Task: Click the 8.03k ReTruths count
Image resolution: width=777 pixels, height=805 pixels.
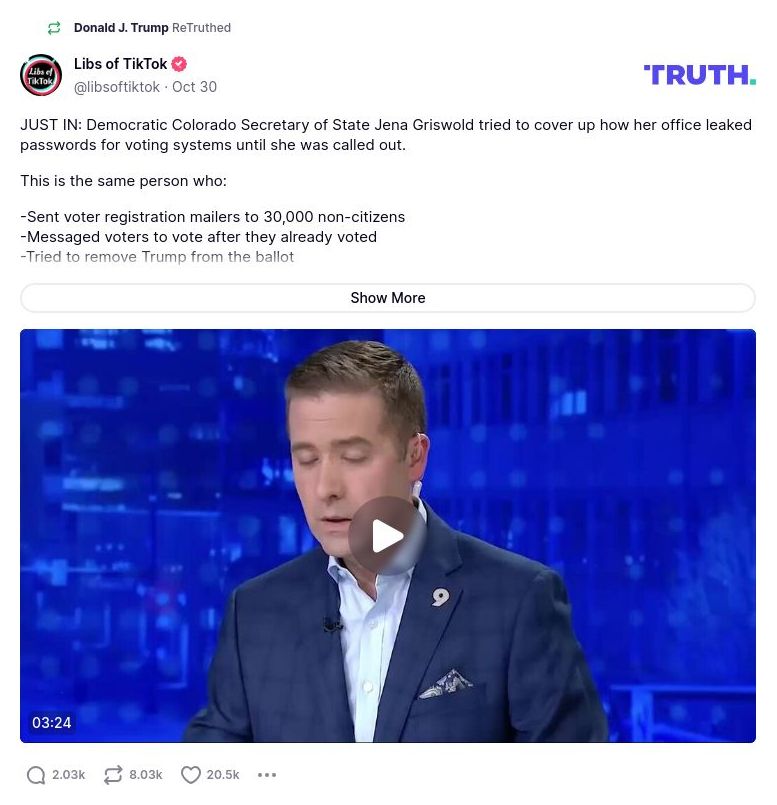Action: (146, 775)
